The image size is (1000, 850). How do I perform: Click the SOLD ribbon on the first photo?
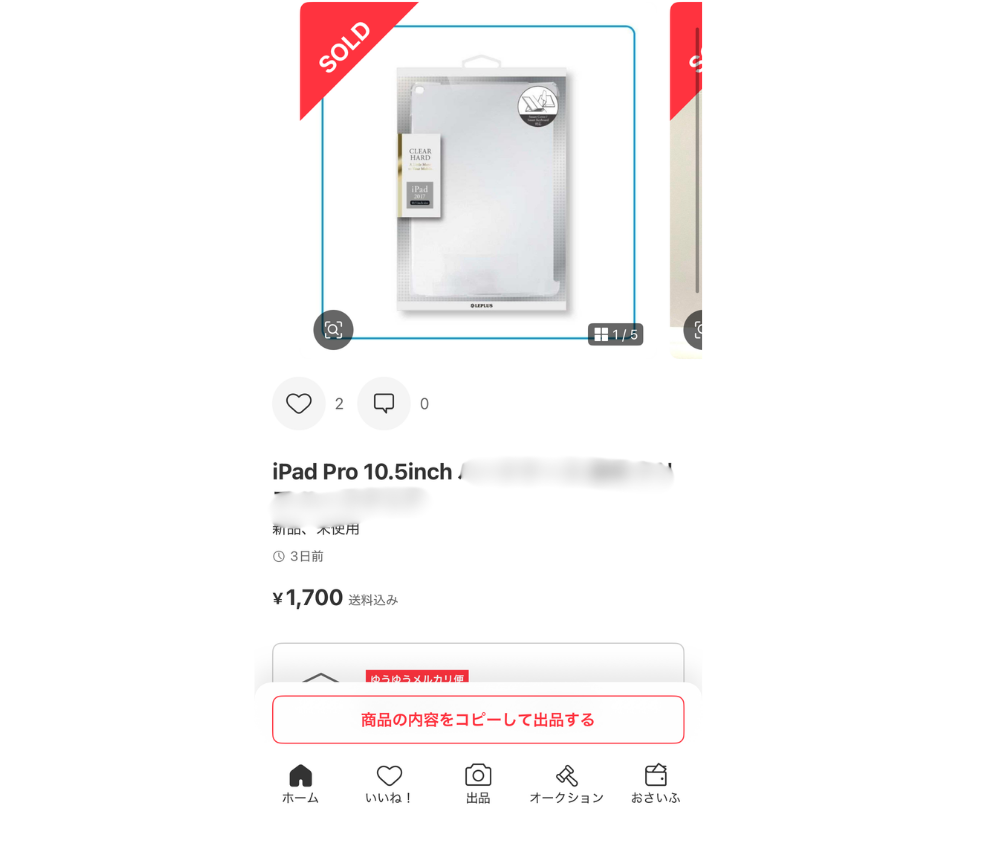pyautogui.click(x=345, y=46)
